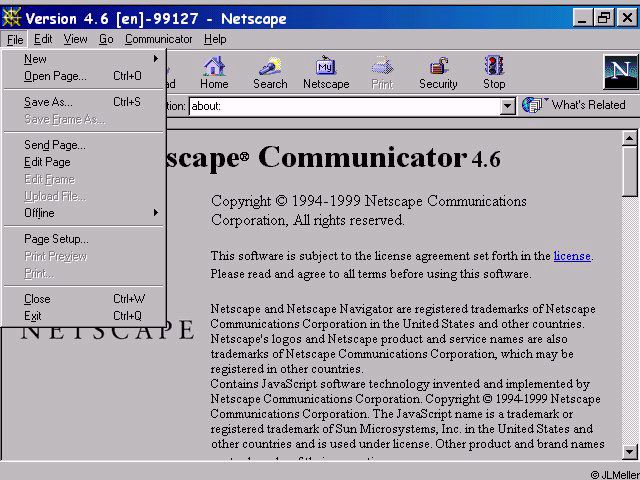Open the Edit menu
The height and width of the screenshot is (480, 640).
(x=43, y=39)
